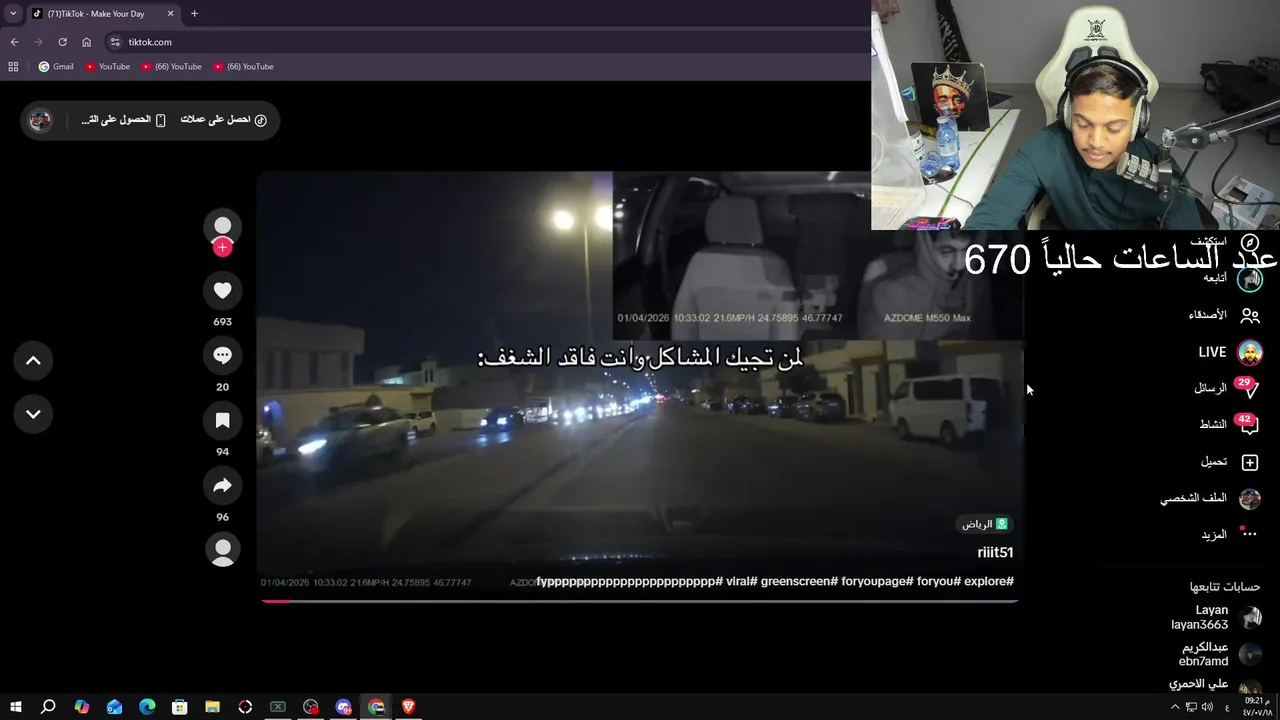Close the TikTok browser tab
Viewport: 1280px width, 720px height.
click(x=170, y=14)
